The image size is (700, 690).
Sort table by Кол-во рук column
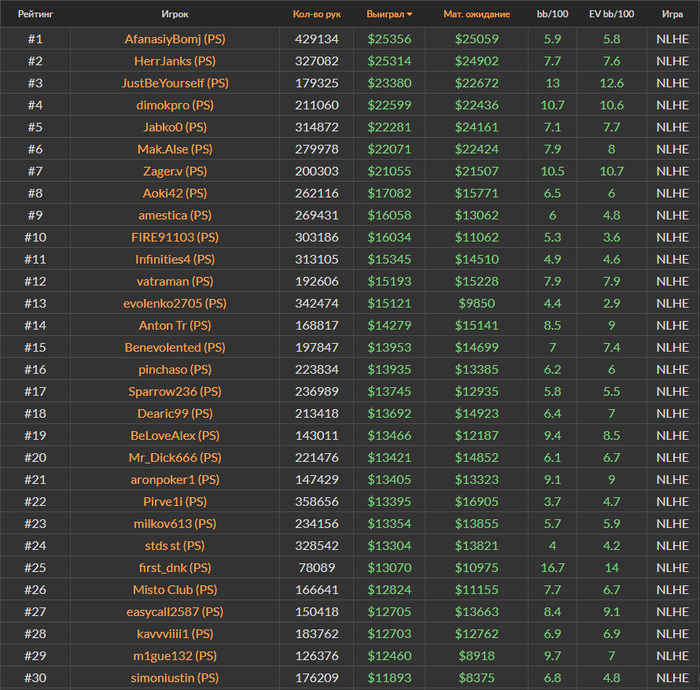pyautogui.click(x=316, y=15)
